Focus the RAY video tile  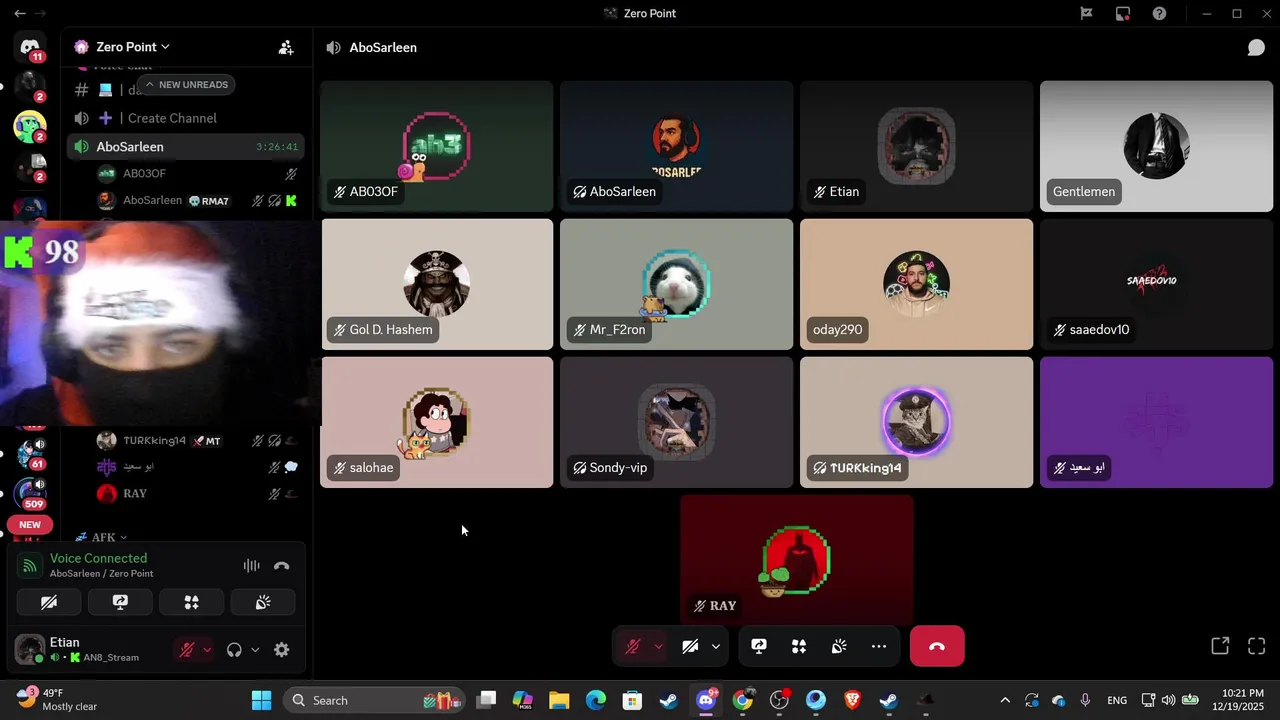[797, 560]
